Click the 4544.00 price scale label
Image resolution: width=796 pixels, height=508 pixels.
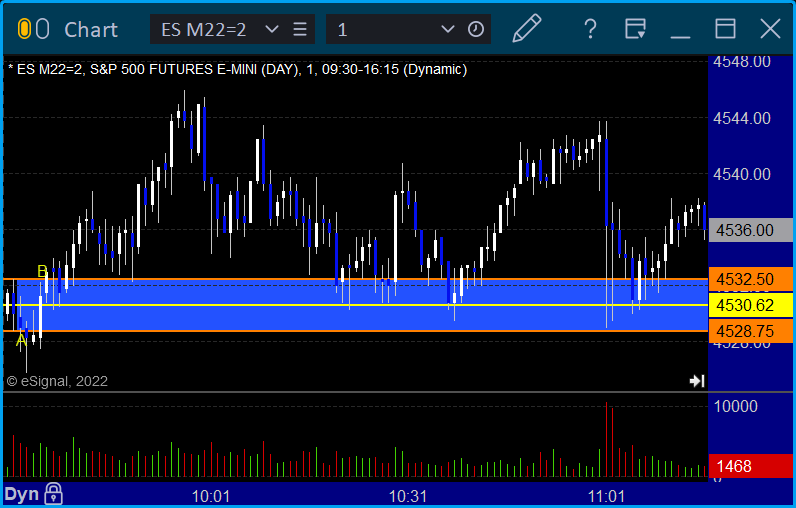(x=742, y=118)
